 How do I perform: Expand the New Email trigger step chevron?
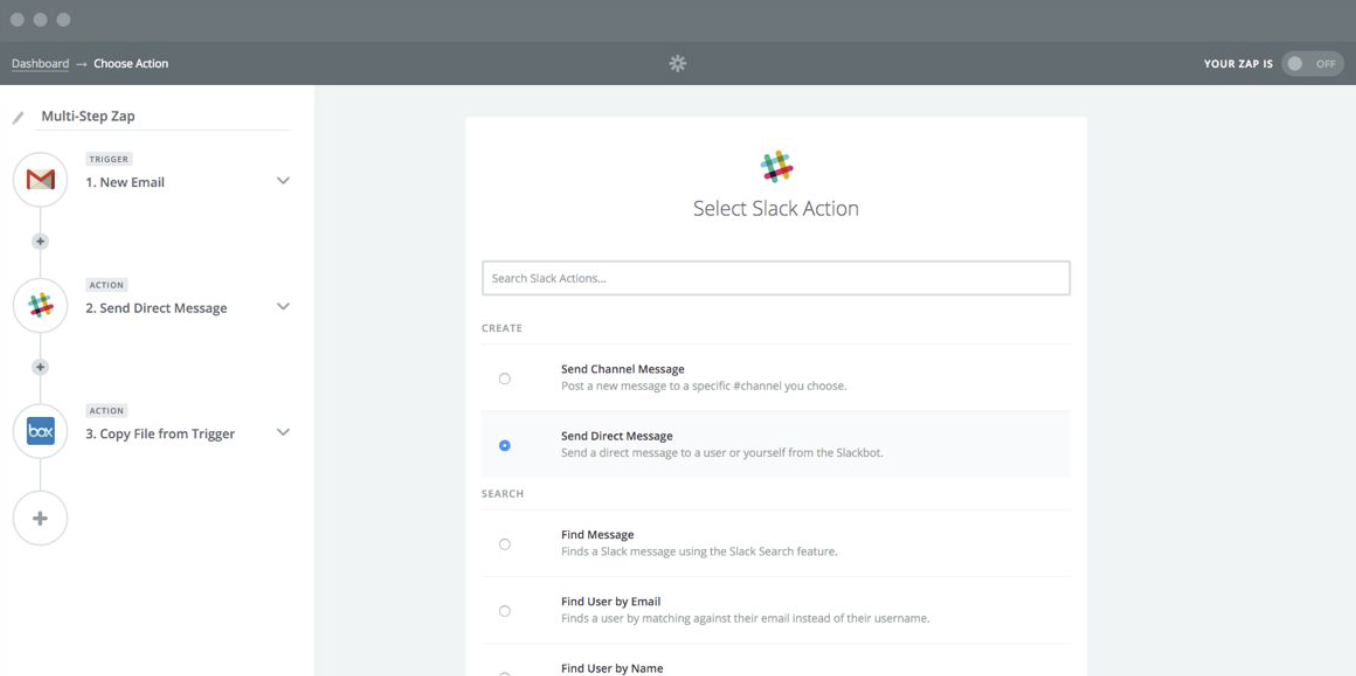(x=283, y=181)
